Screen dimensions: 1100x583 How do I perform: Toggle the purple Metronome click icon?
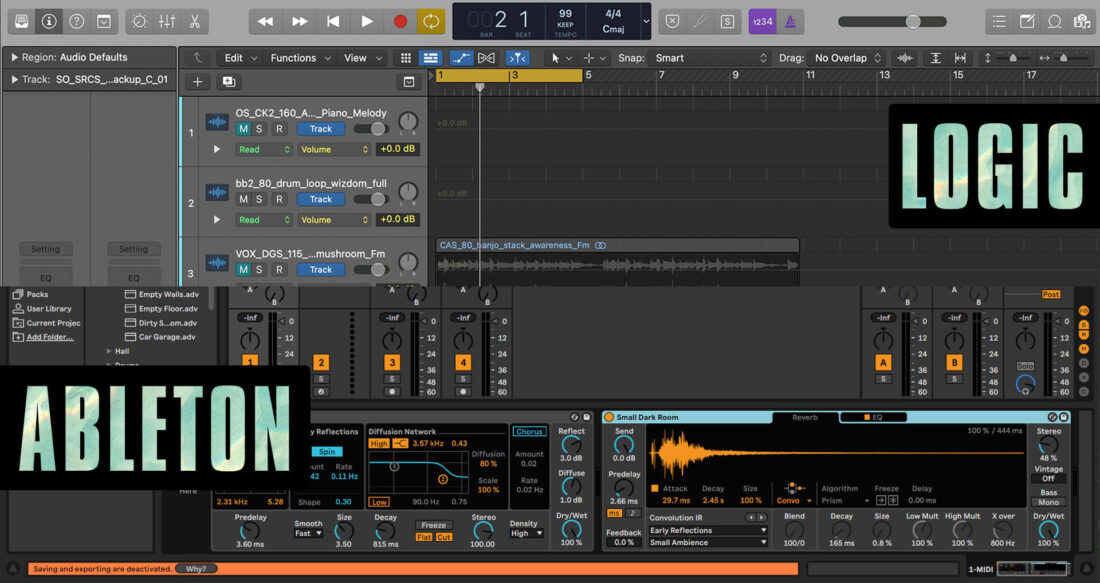coord(790,21)
